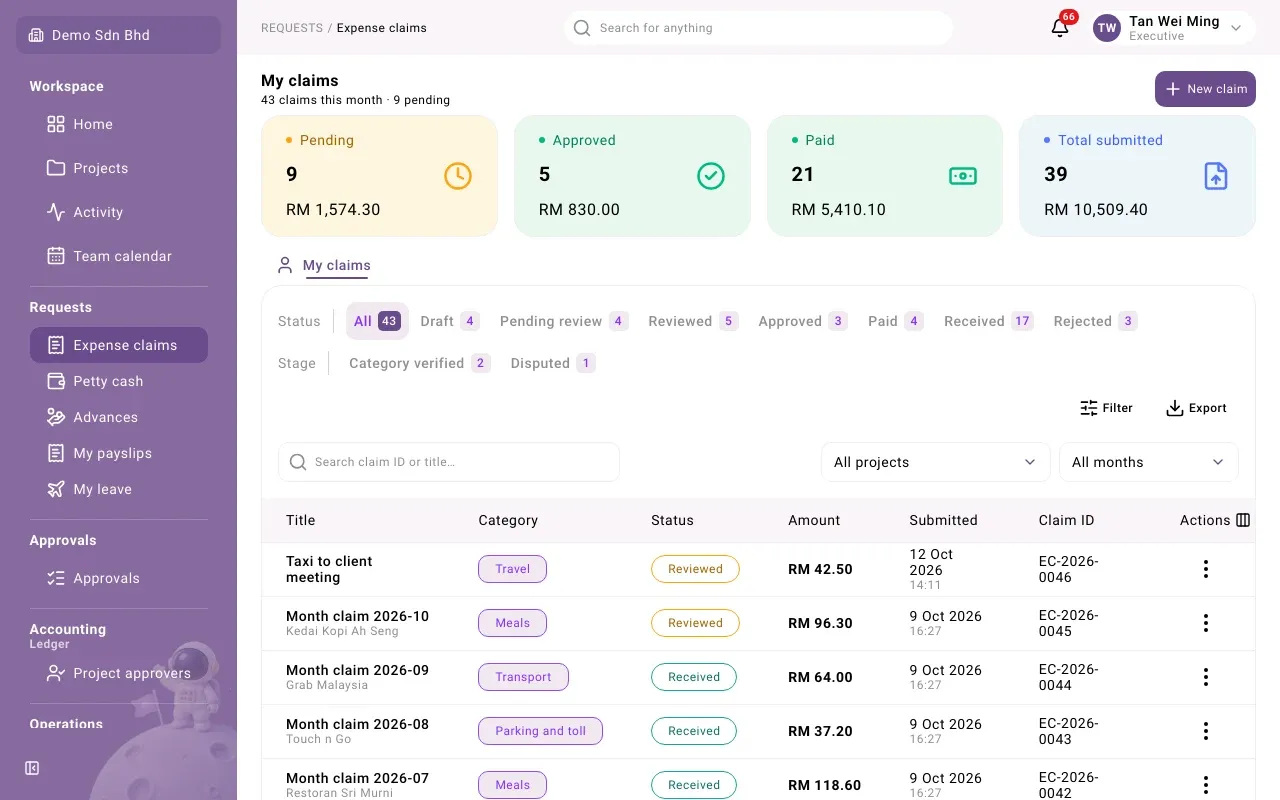Go to My payslips
1280x800 pixels.
pyautogui.click(x=119, y=453)
